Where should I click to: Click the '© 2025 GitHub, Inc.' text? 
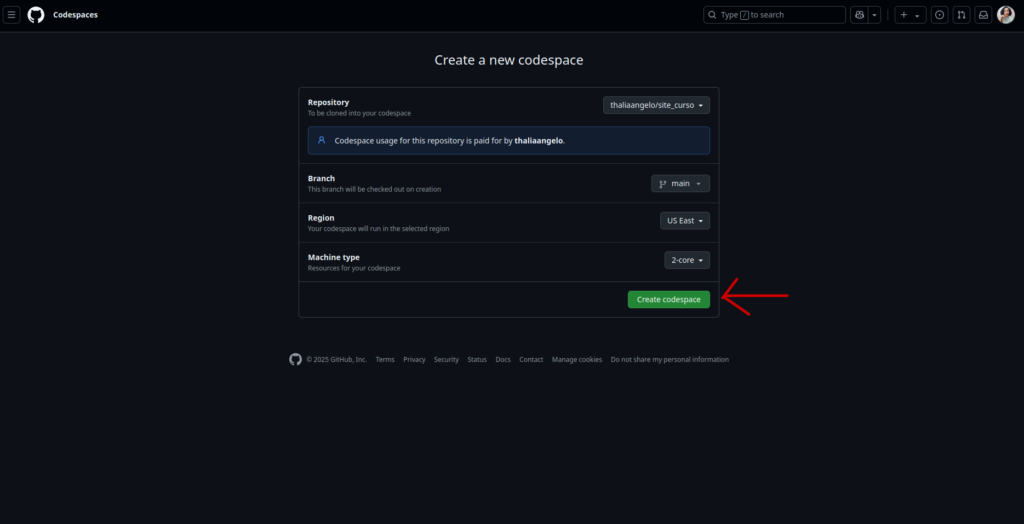pyautogui.click(x=336, y=360)
